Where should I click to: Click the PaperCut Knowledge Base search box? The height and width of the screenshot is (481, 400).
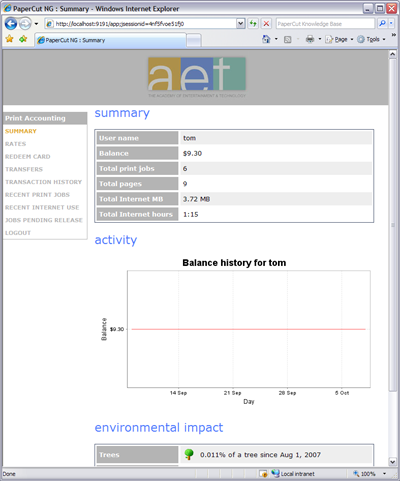click(x=326, y=24)
